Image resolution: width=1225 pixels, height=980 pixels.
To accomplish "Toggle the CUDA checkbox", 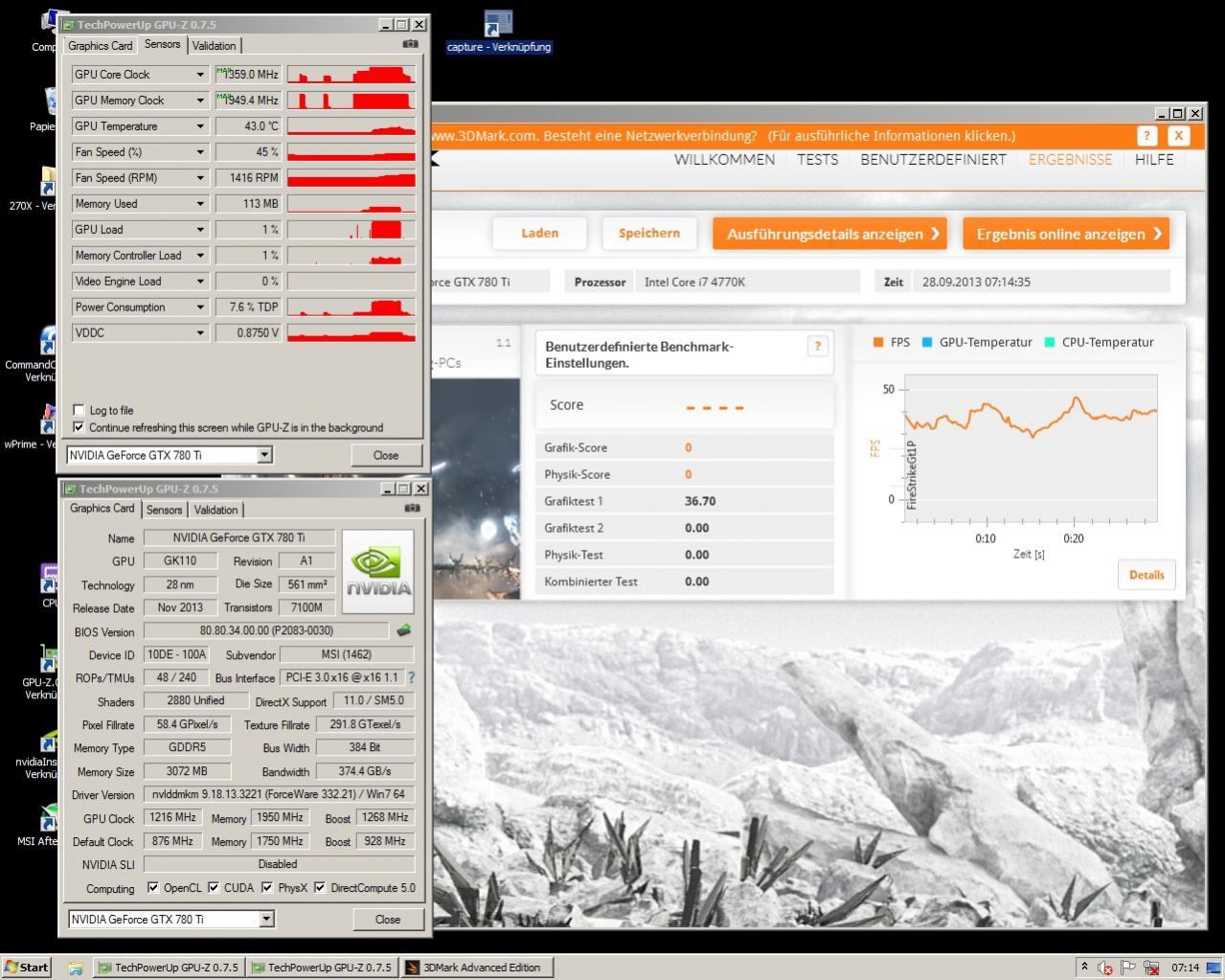I will 214,887.
